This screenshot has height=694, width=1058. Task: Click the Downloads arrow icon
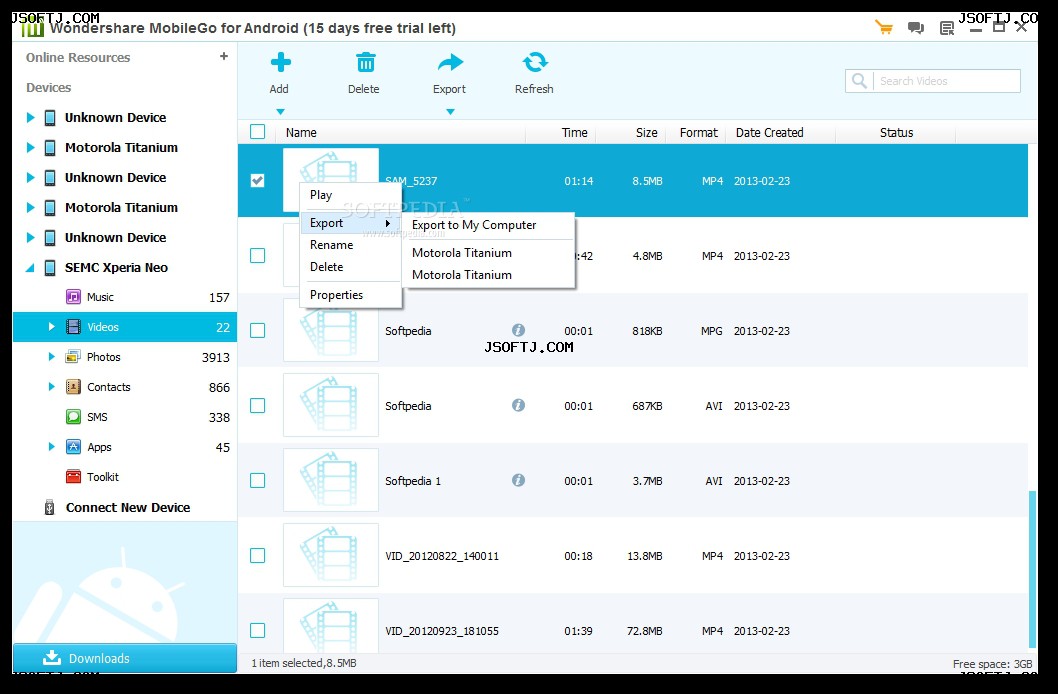pos(51,658)
